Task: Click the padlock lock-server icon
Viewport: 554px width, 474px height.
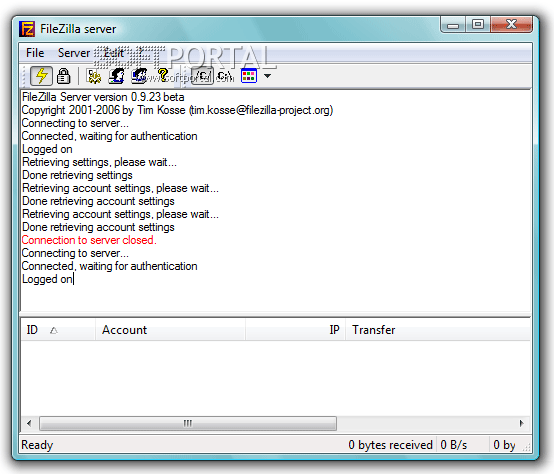Action: pos(64,76)
